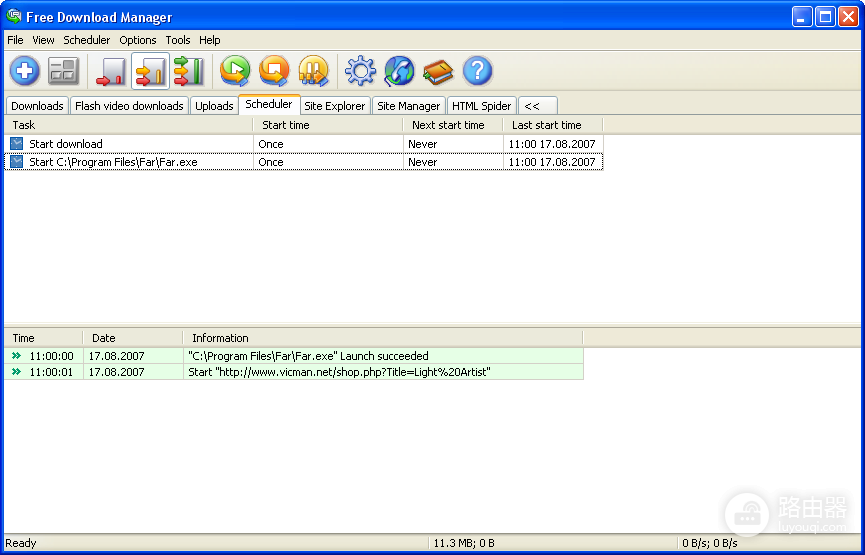Close the Free Download Manager window
The image size is (865, 555).
848,17
